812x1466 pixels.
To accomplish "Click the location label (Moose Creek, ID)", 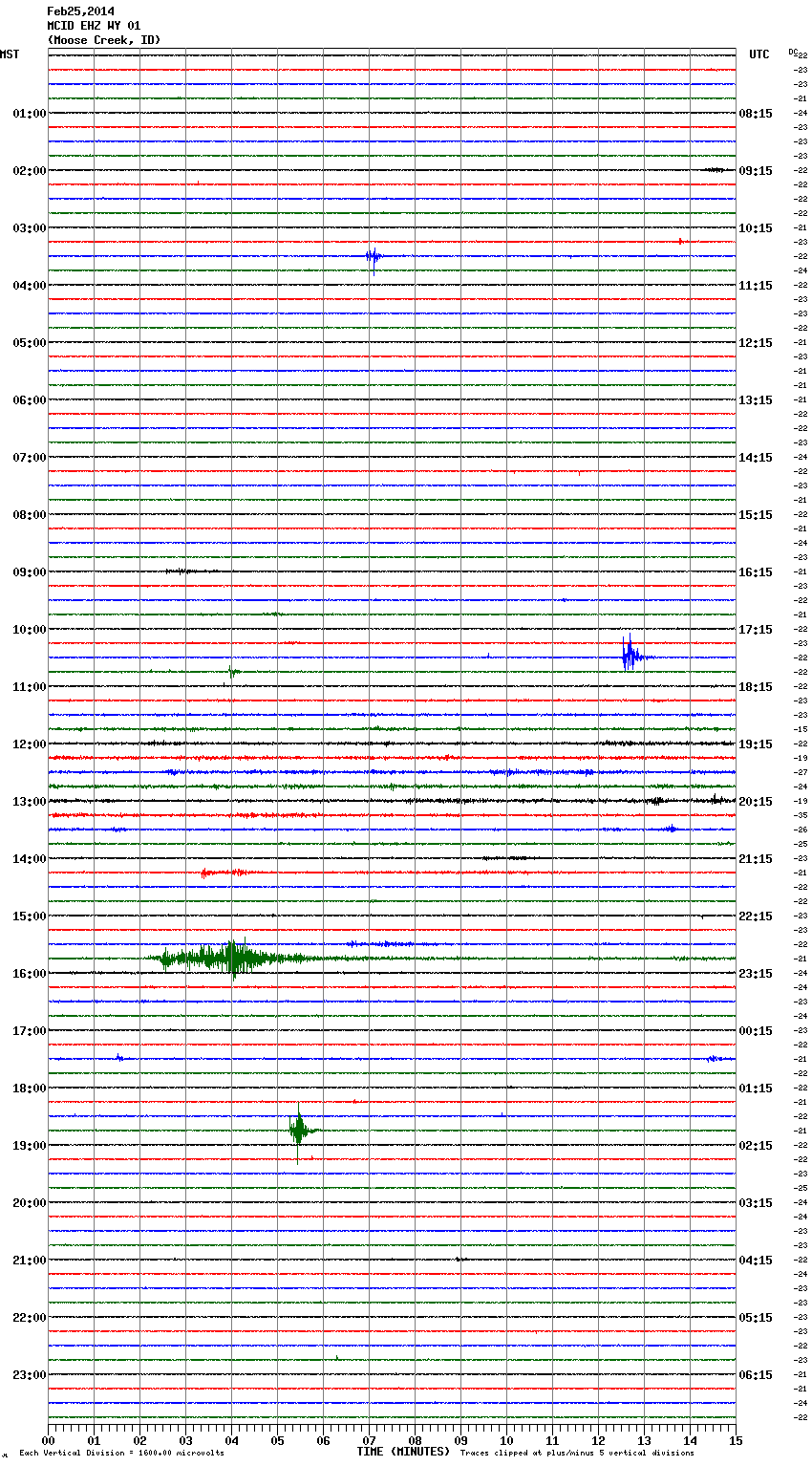I will 104,40.
